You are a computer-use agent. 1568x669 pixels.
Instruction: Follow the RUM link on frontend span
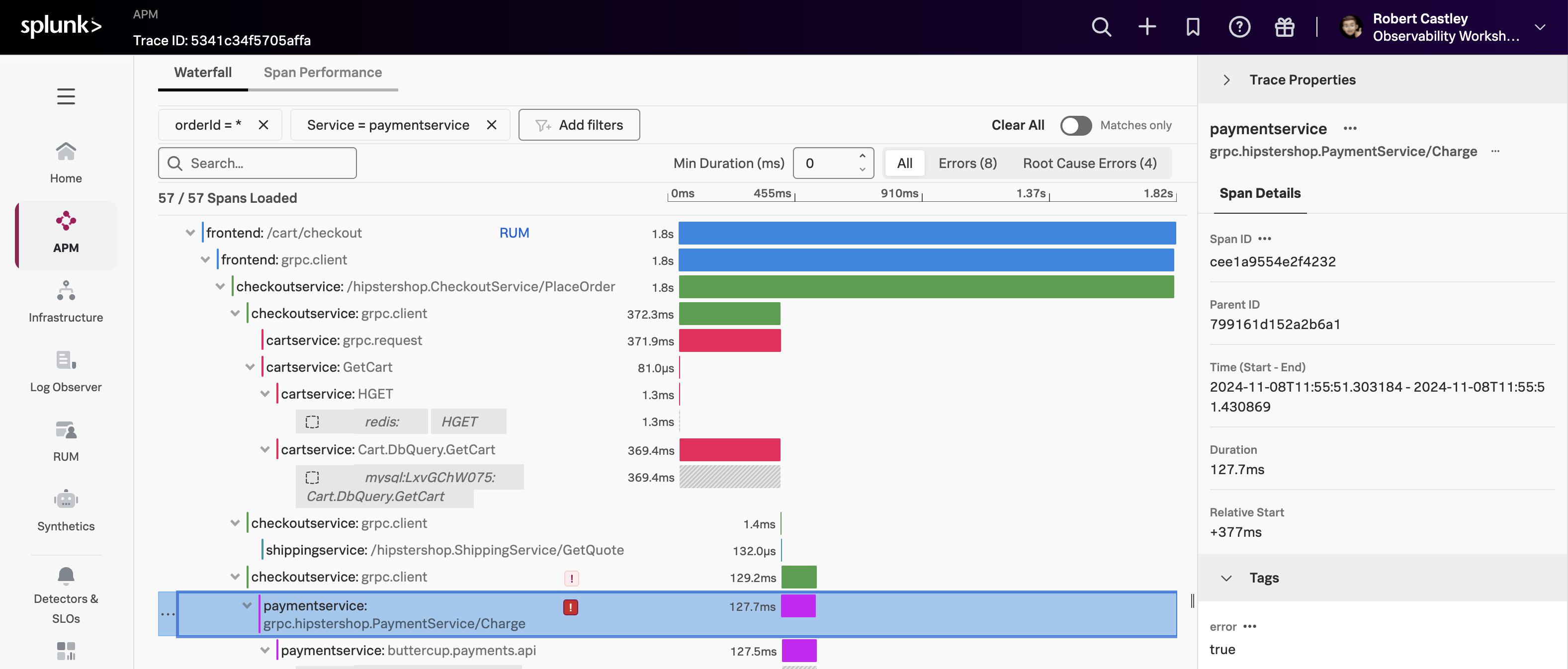(x=514, y=233)
